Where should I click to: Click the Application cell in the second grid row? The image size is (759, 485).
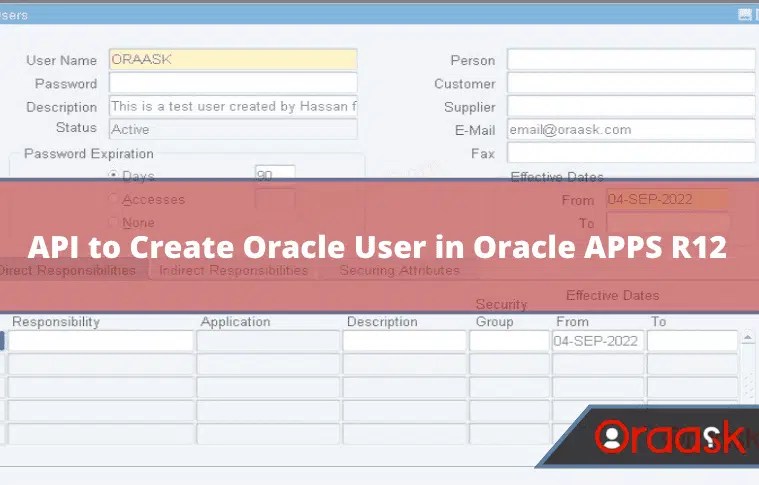coord(268,364)
